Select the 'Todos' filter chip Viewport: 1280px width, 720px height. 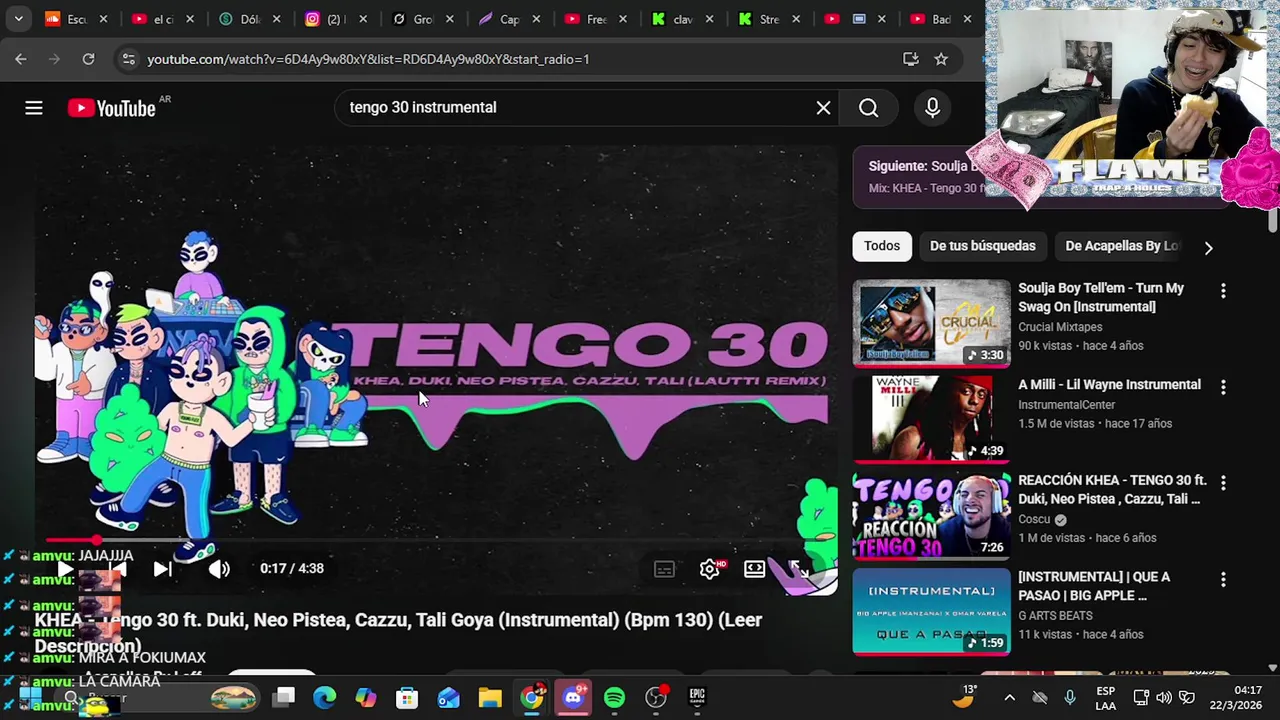click(882, 246)
